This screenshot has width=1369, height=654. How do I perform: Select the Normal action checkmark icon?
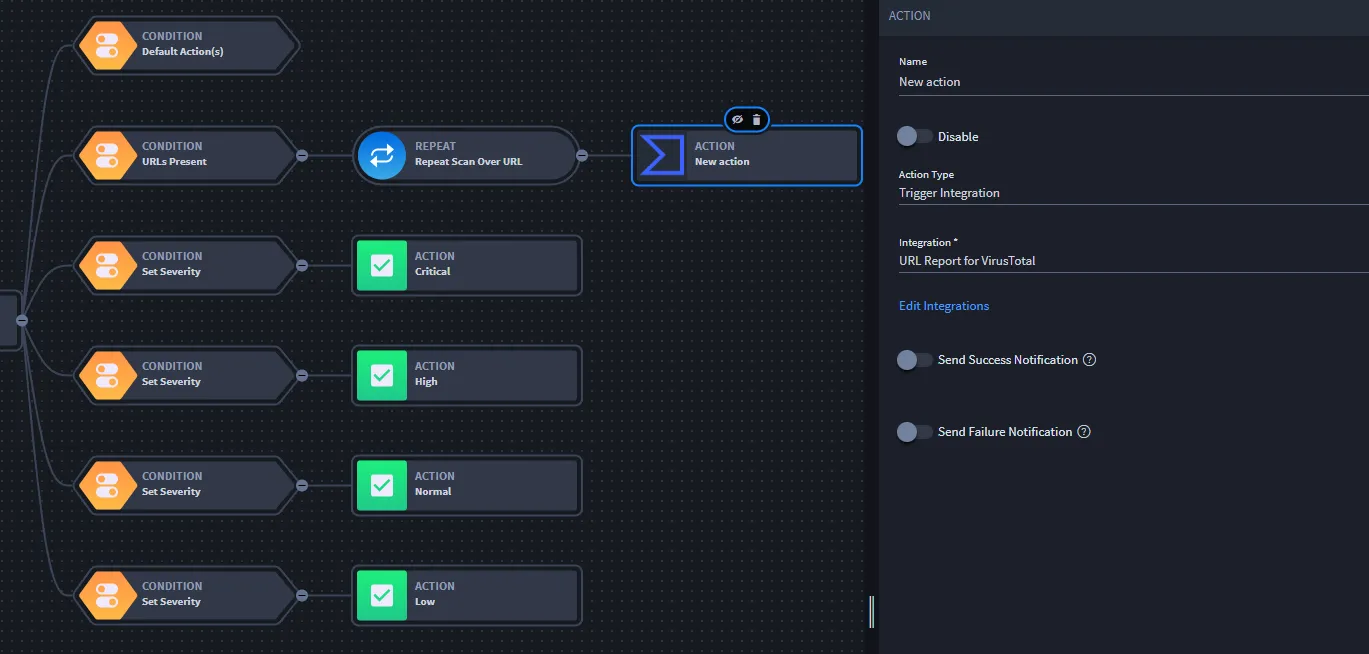pos(382,485)
